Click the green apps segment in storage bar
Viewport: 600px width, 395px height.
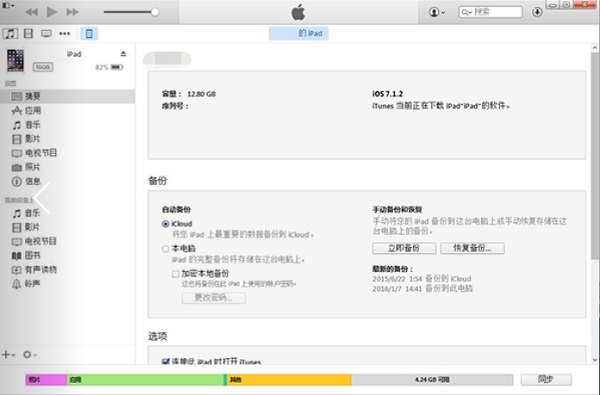point(145,380)
